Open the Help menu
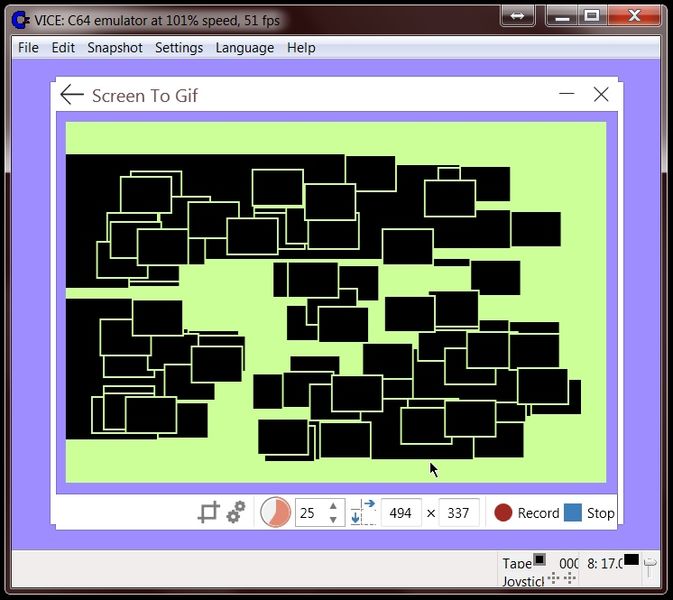The image size is (673, 600). (301, 48)
